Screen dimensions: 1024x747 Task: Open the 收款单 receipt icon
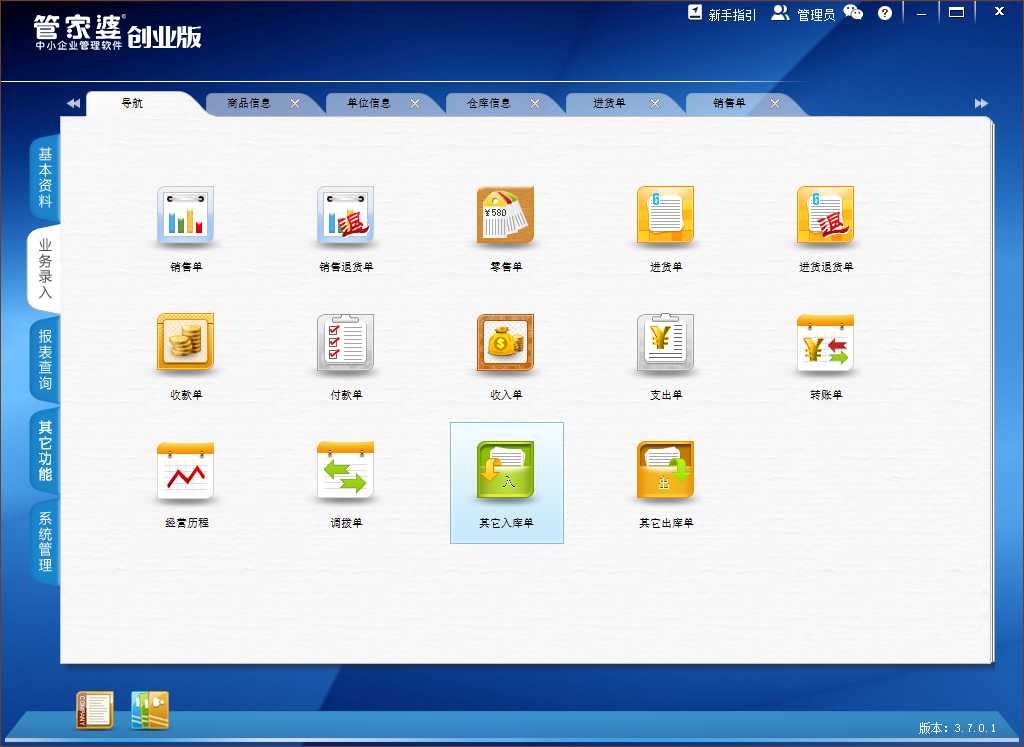click(186, 344)
